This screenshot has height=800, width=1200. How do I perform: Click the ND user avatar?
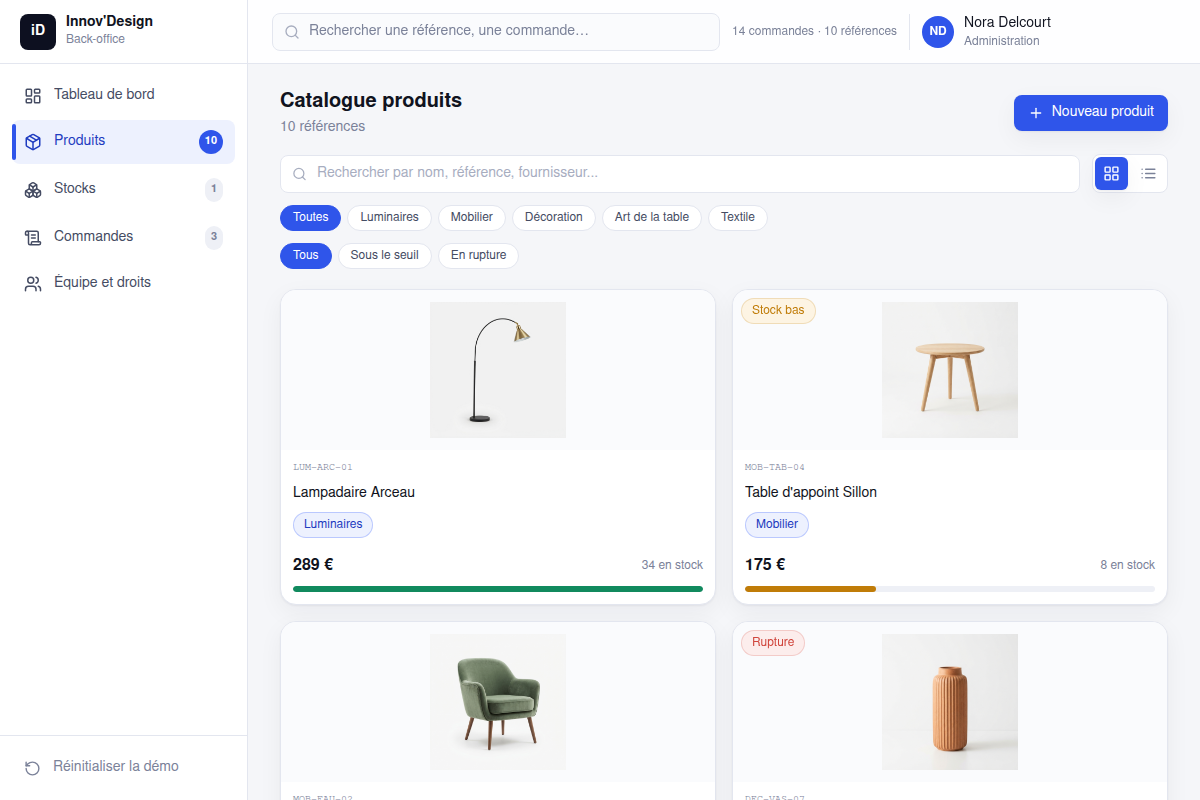[938, 31]
